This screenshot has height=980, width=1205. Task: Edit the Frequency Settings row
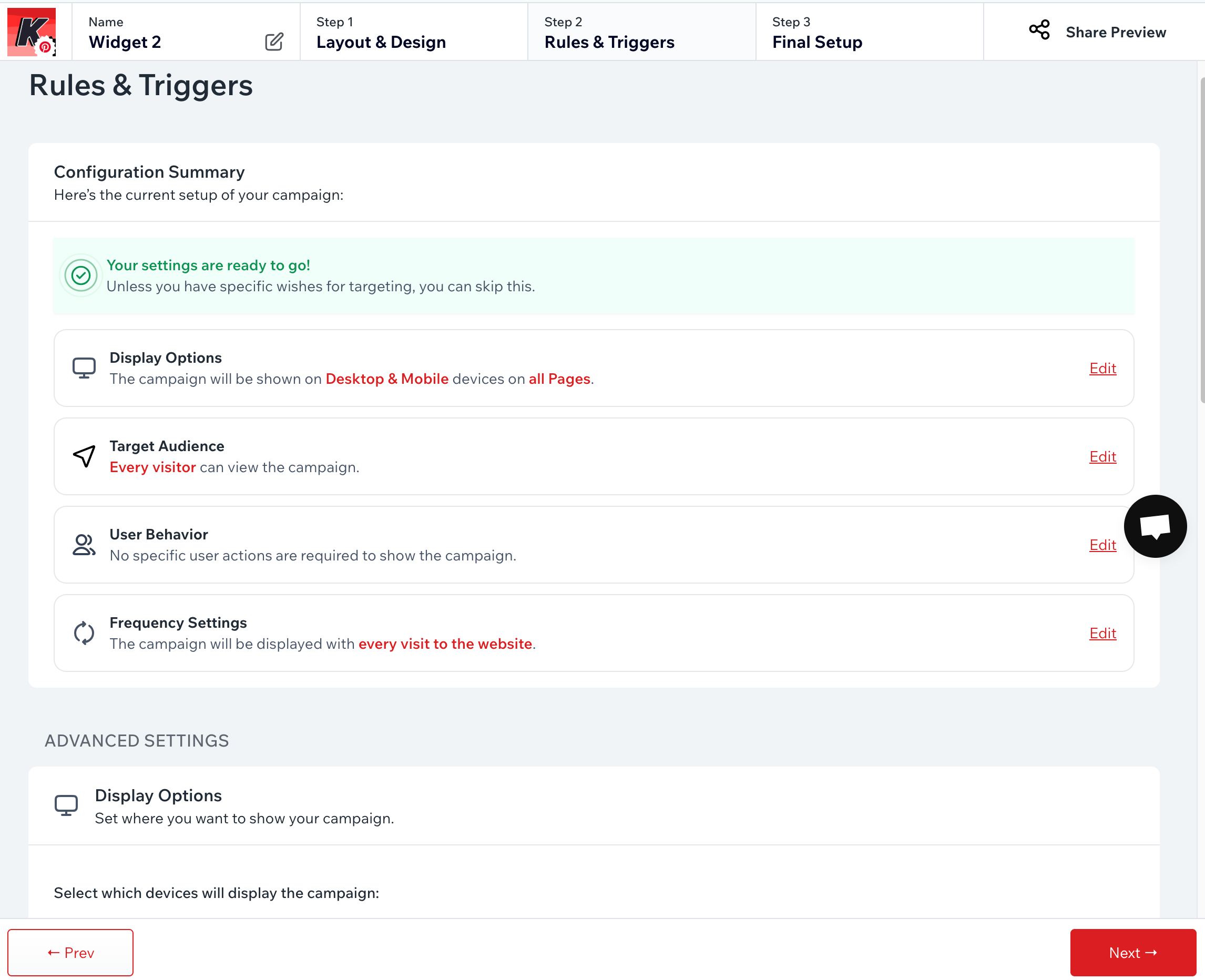1102,633
